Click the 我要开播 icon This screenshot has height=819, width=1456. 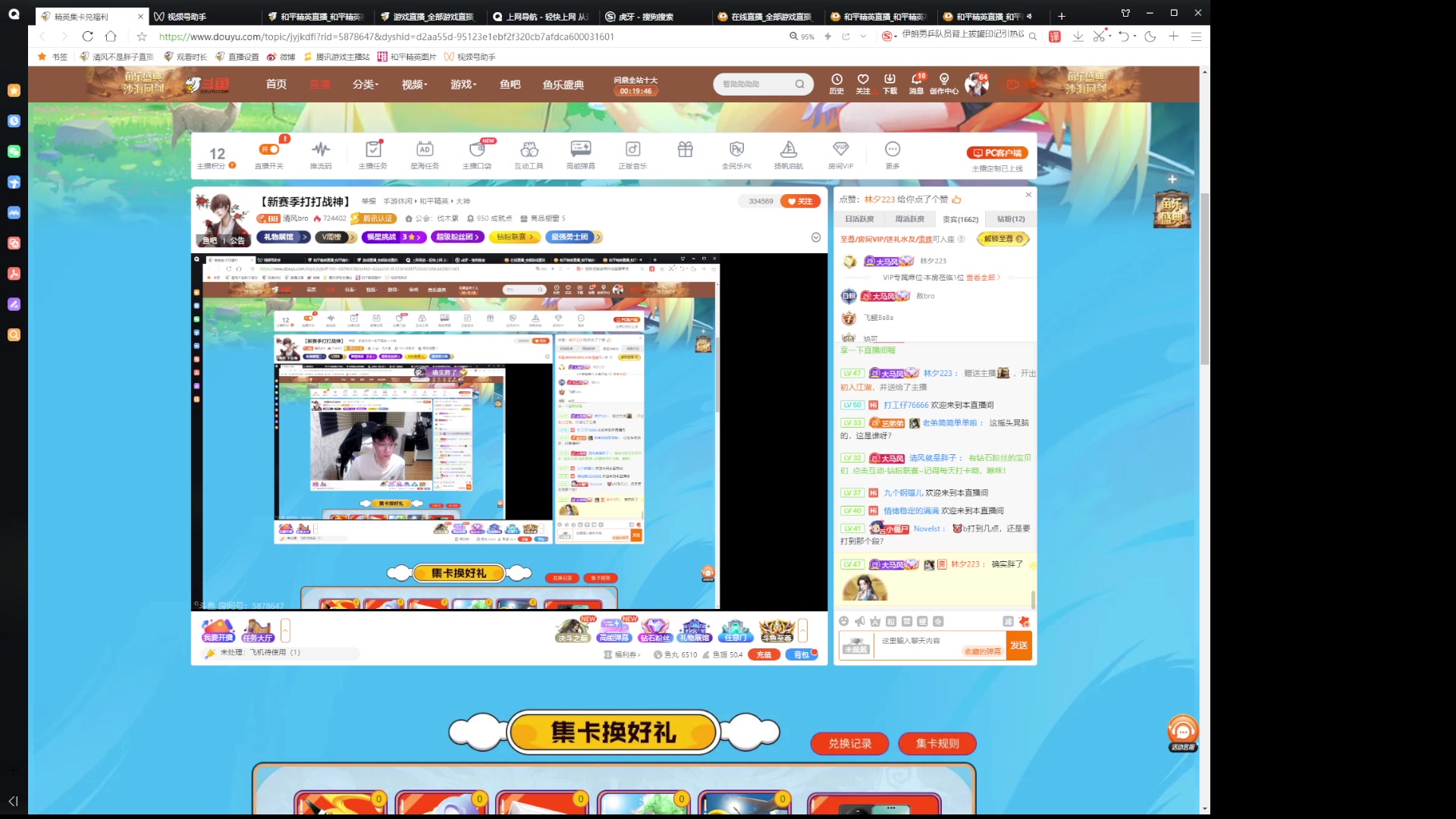click(218, 630)
